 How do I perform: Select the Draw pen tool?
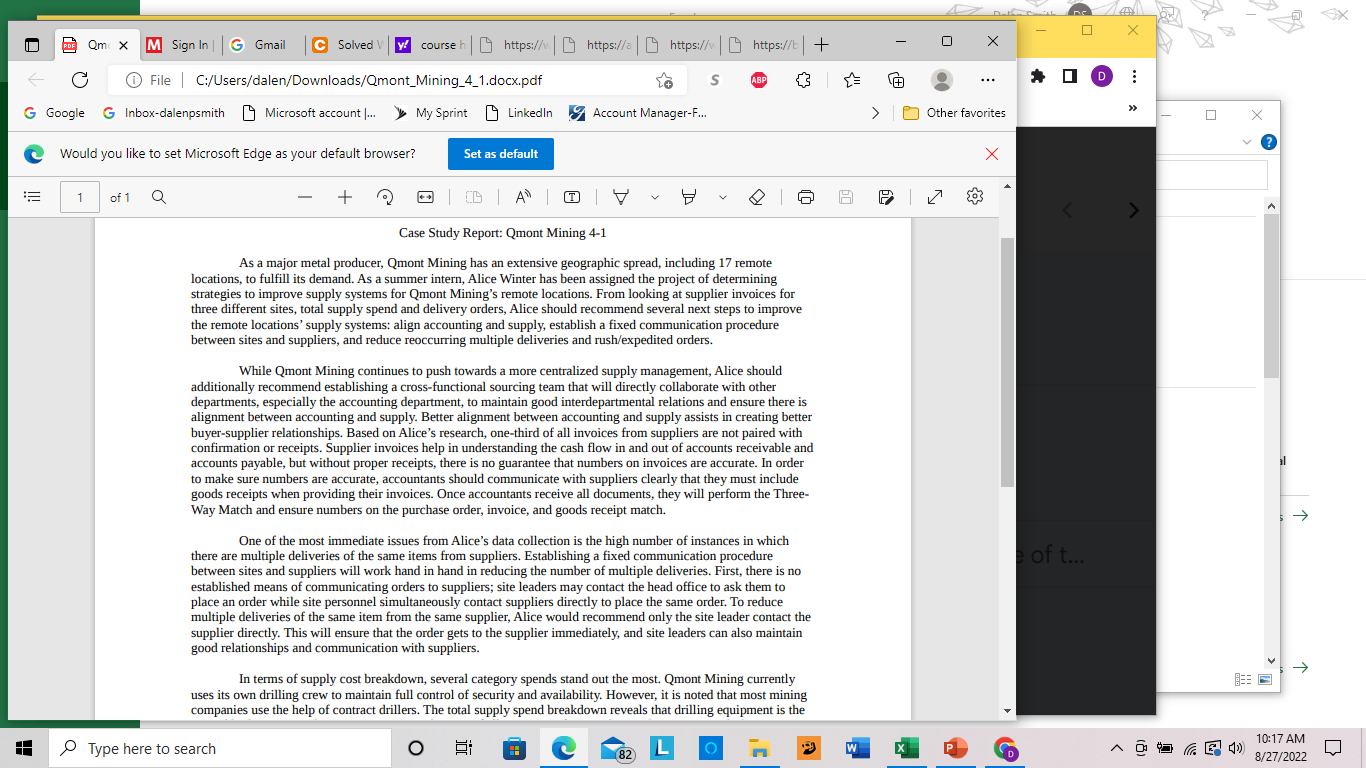621,197
